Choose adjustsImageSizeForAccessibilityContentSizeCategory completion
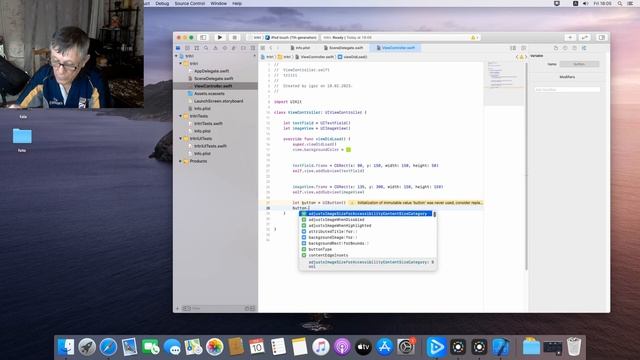Screen dimensions: 640x360 point(366,214)
